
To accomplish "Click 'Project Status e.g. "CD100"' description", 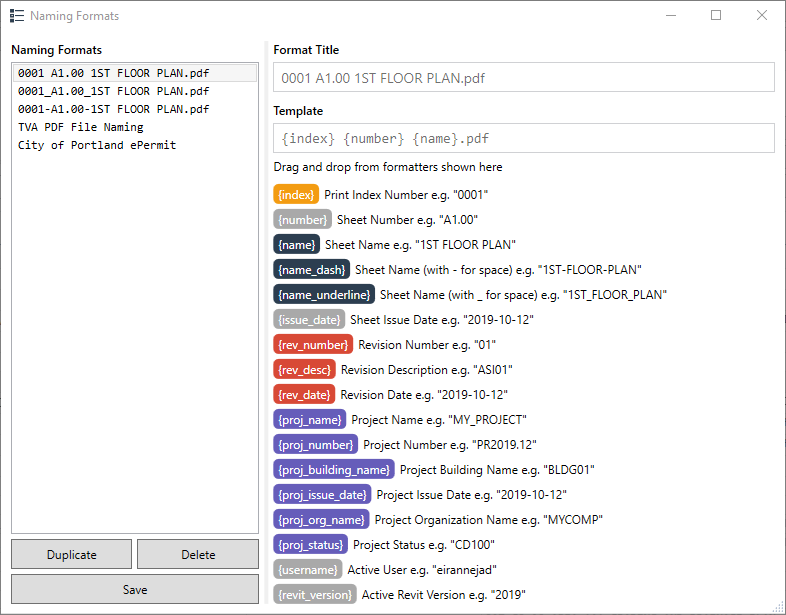I will (424, 545).
